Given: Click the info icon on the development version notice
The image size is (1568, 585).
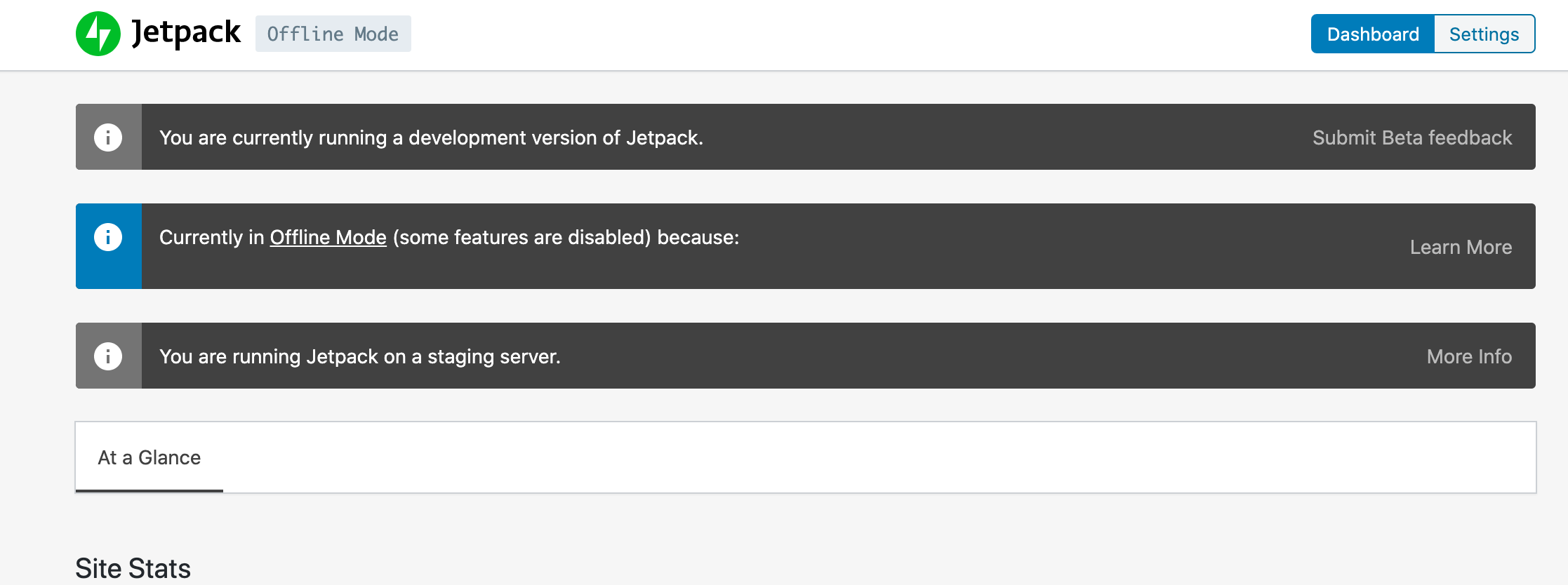Looking at the screenshot, I should 108,137.
